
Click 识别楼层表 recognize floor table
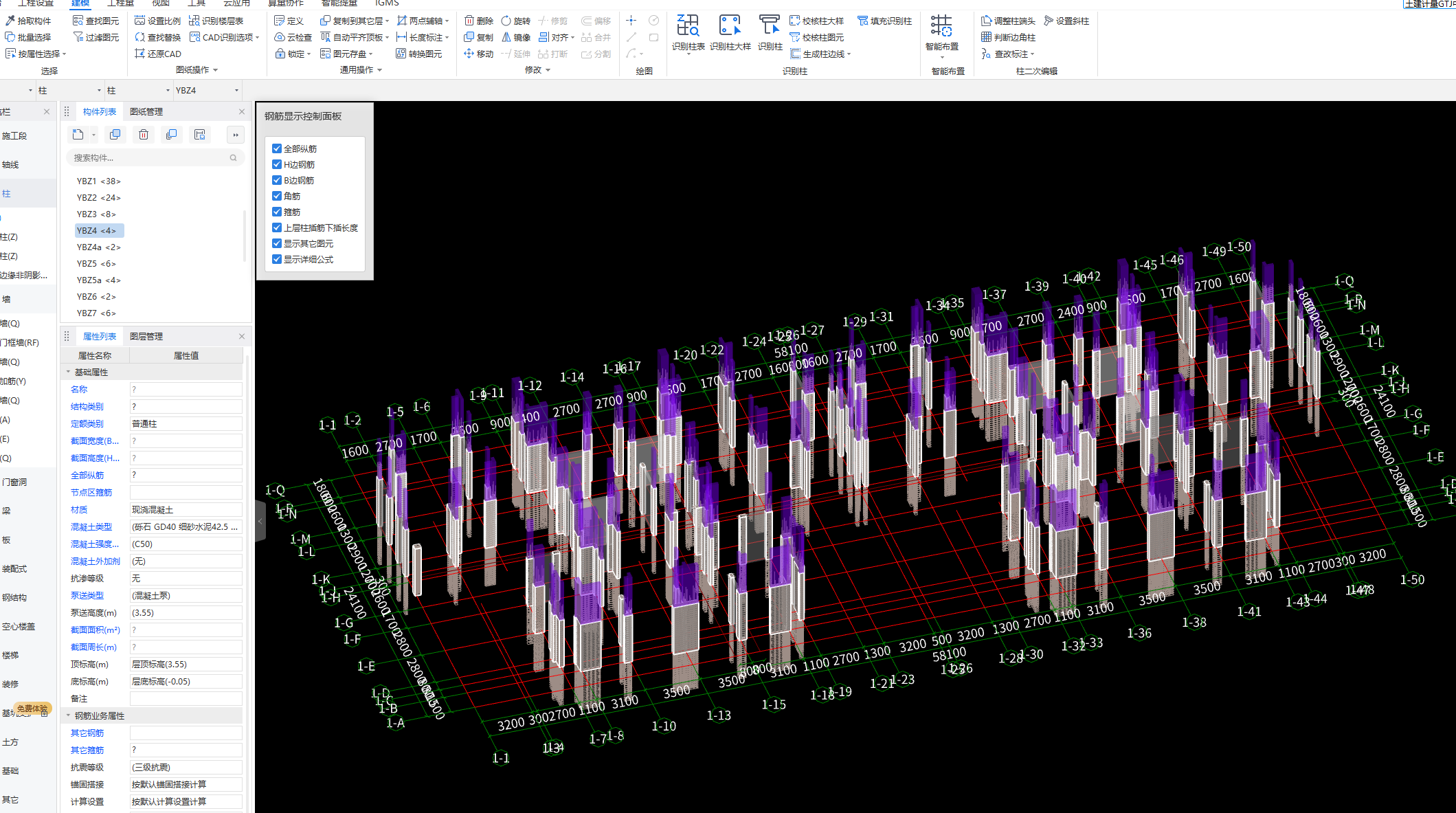click(216, 21)
